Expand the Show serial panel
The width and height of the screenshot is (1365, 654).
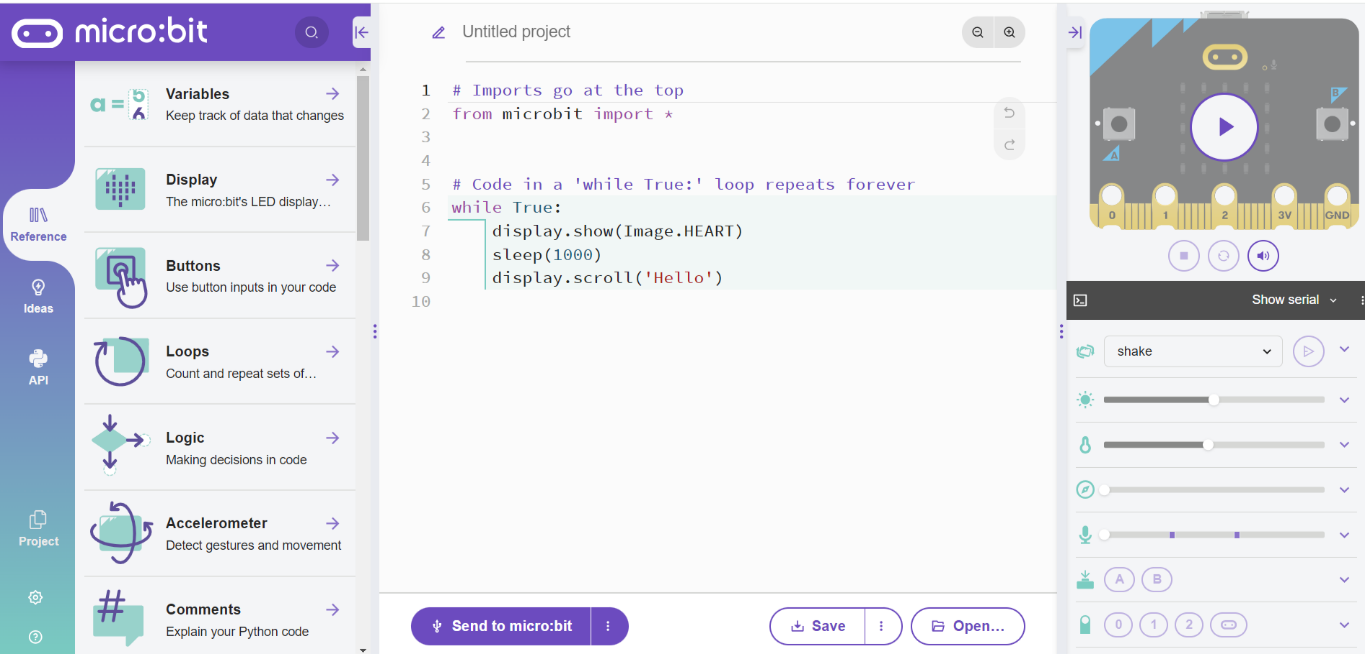pos(1294,300)
